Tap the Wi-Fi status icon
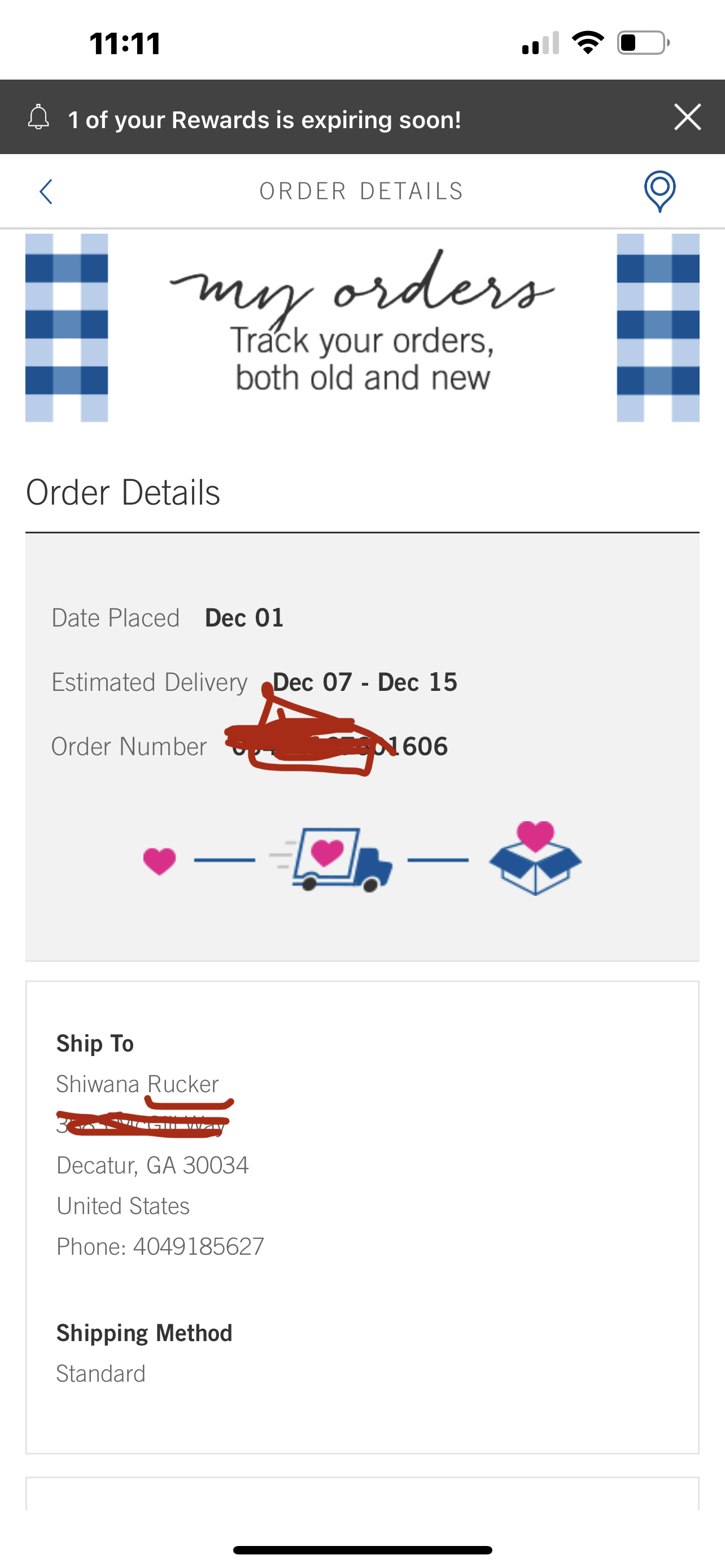The image size is (725, 1568). click(587, 42)
